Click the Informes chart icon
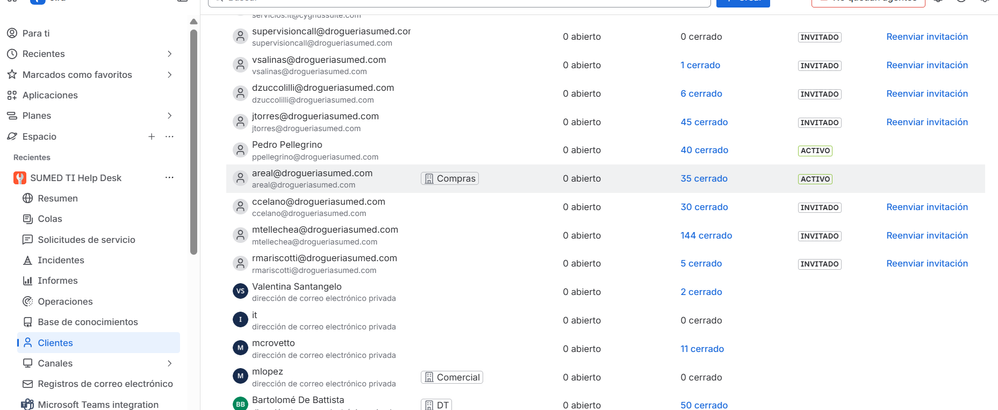This screenshot has height=410, width=998. [x=27, y=281]
